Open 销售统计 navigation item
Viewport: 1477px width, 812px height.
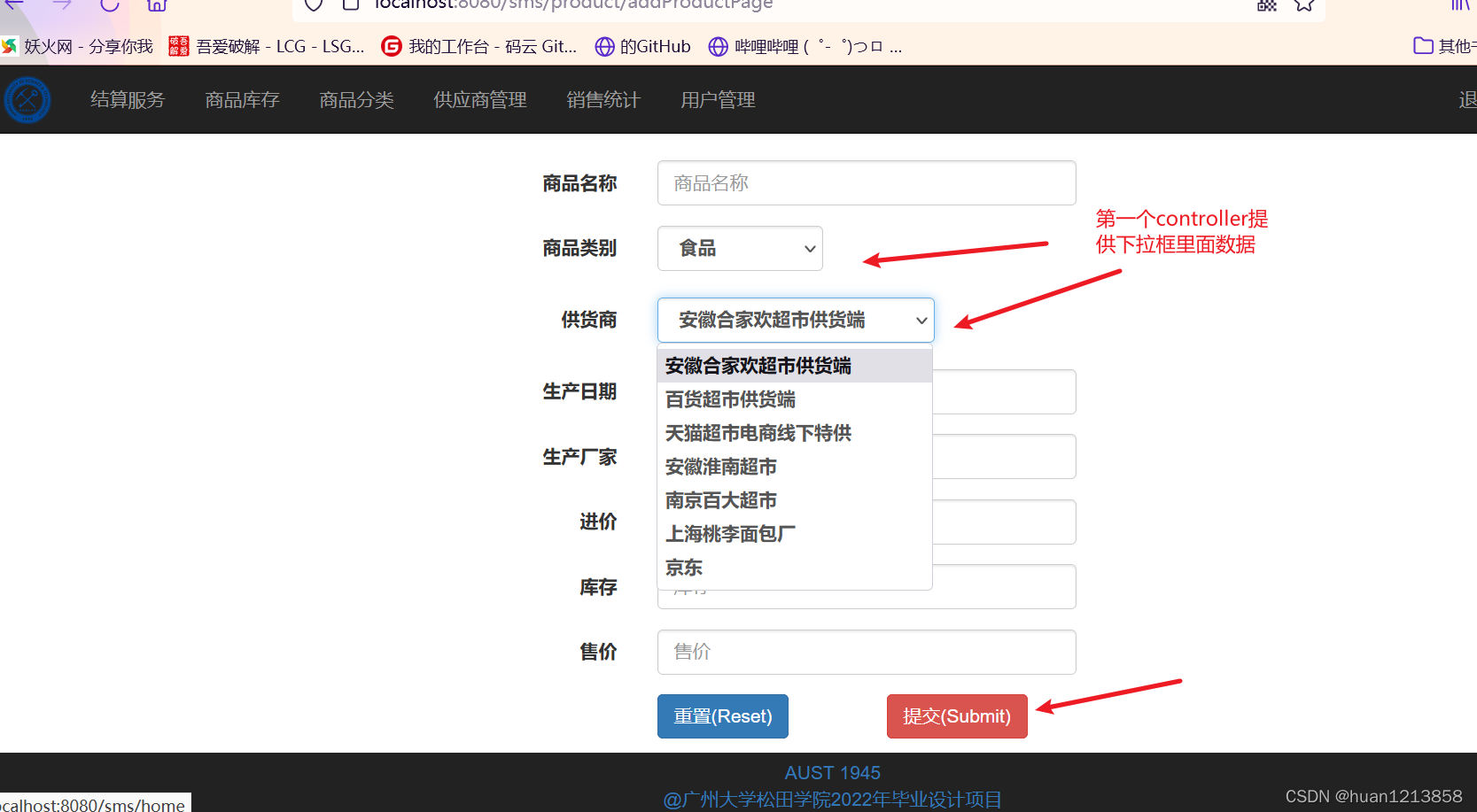603,100
